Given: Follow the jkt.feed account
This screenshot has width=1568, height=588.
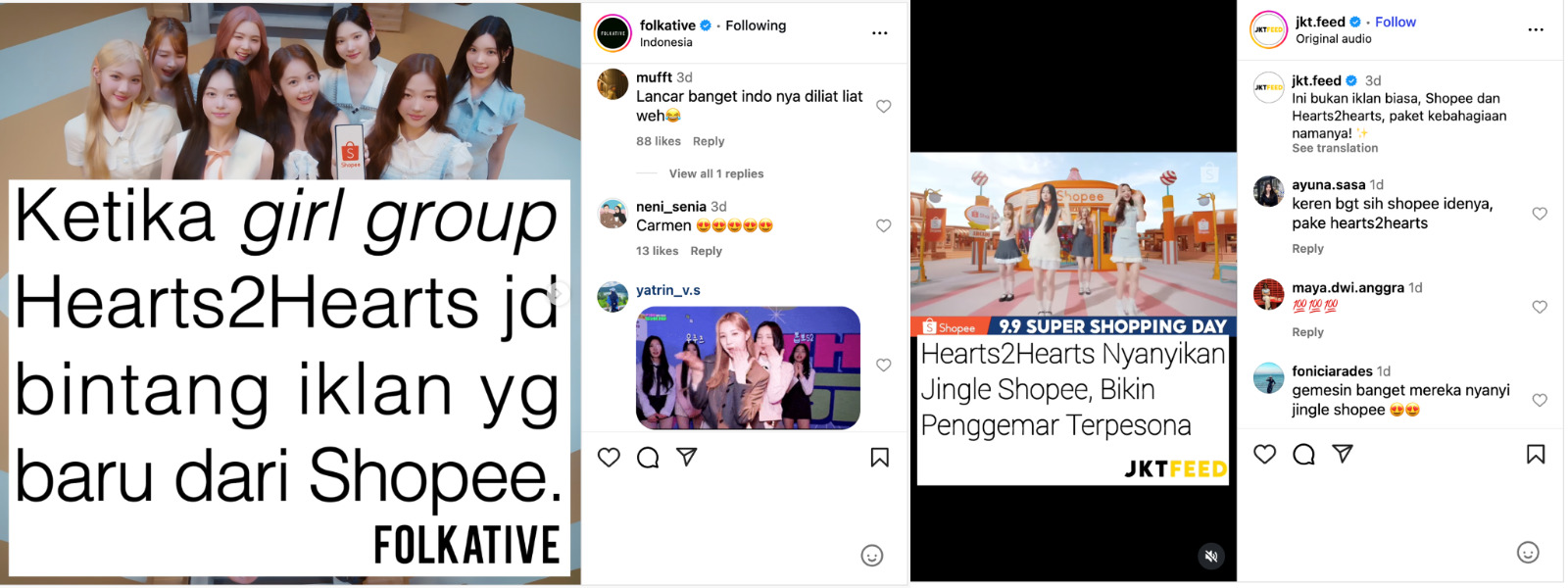Looking at the screenshot, I should [x=1396, y=22].
